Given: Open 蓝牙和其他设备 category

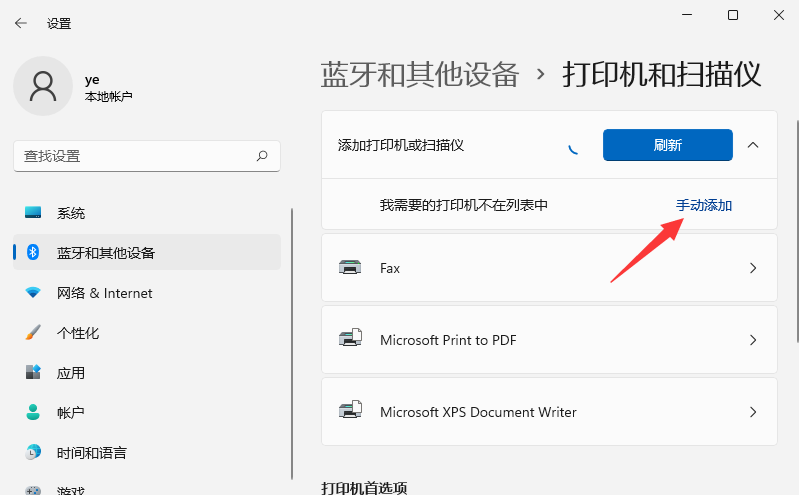Looking at the screenshot, I should point(147,252).
